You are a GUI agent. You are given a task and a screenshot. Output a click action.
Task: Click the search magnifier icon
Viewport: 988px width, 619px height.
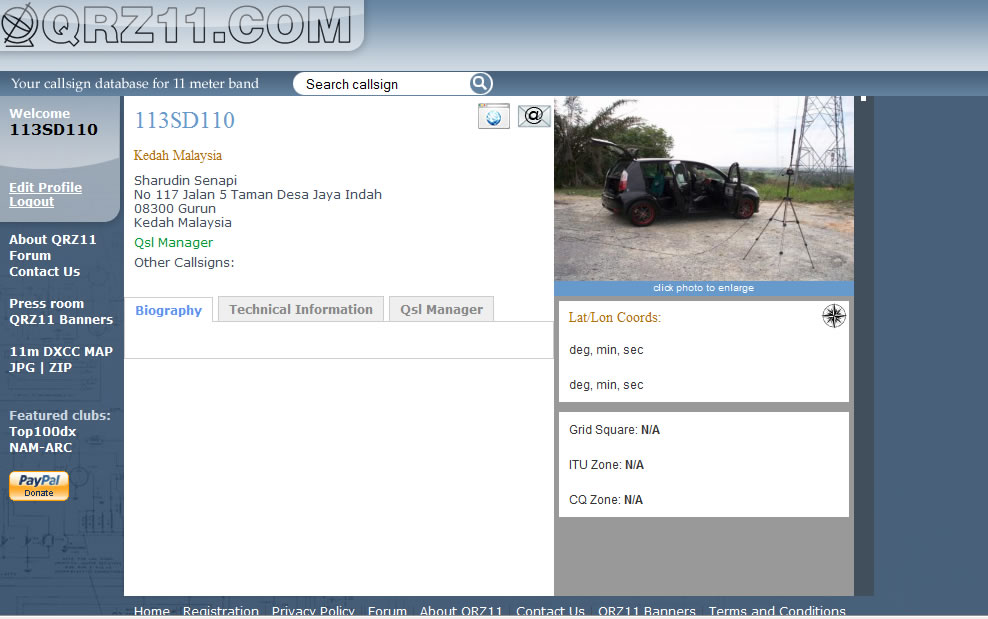[481, 83]
